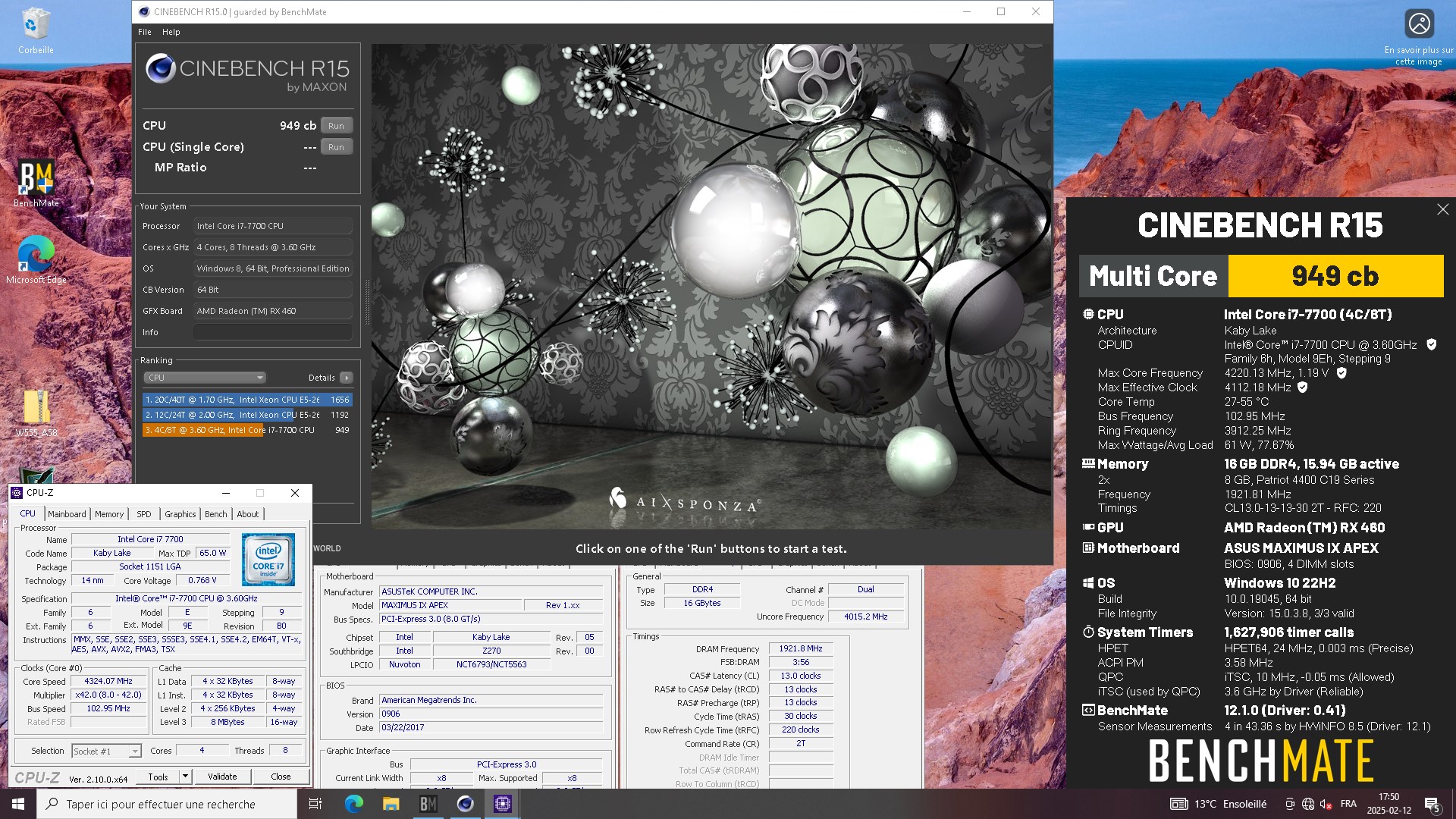Screen dimensions: 1456x819
Task: Launch the Microsoft Edge desktop shortcut
Action: (36, 259)
